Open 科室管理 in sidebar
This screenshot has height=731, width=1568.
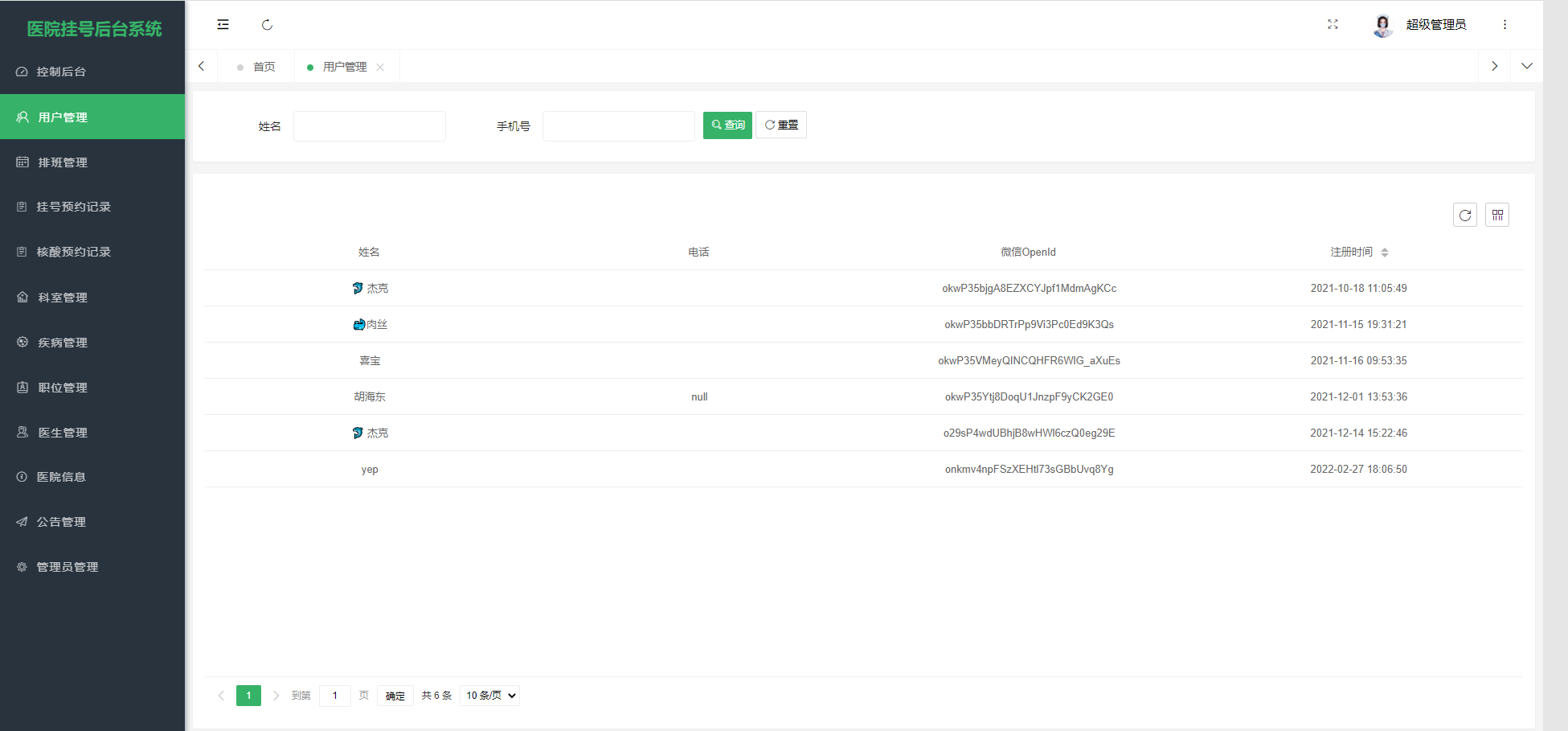[x=92, y=297]
